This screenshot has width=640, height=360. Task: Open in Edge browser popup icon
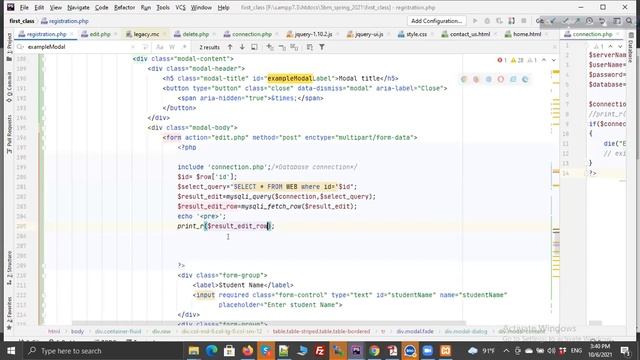pos(525,79)
